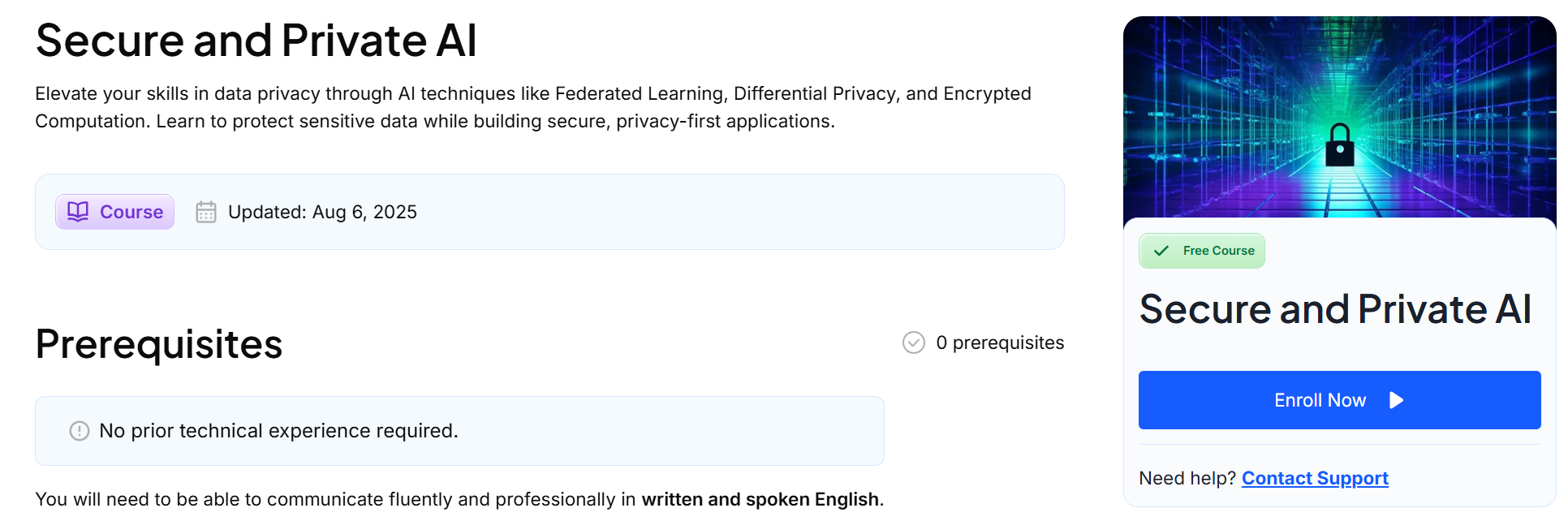Click the book icon in the Course badge
This screenshot has height=521, width=1568.
pyautogui.click(x=78, y=212)
